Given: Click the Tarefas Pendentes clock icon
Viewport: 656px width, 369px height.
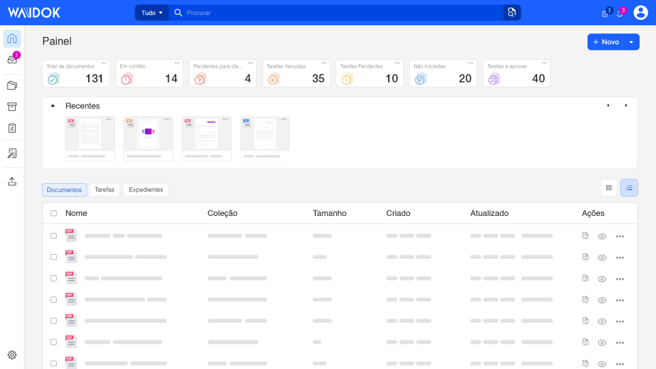Looking at the screenshot, I should 347,79.
